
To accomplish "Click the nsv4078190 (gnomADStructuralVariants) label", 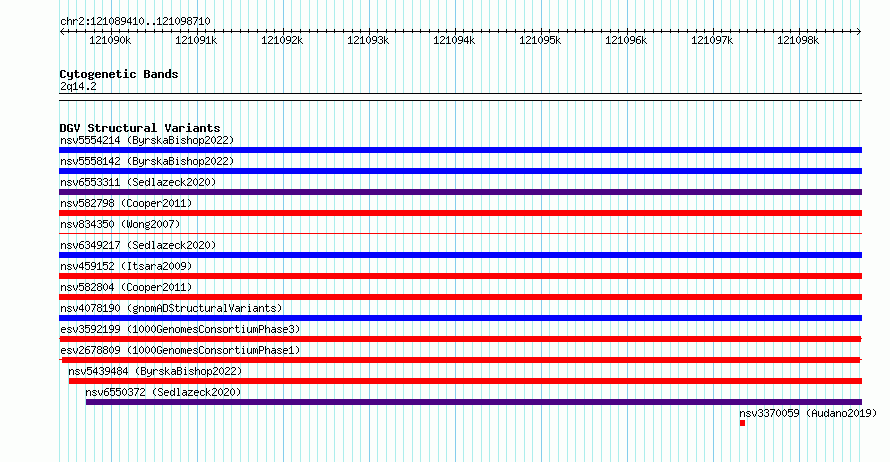I will [171, 308].
